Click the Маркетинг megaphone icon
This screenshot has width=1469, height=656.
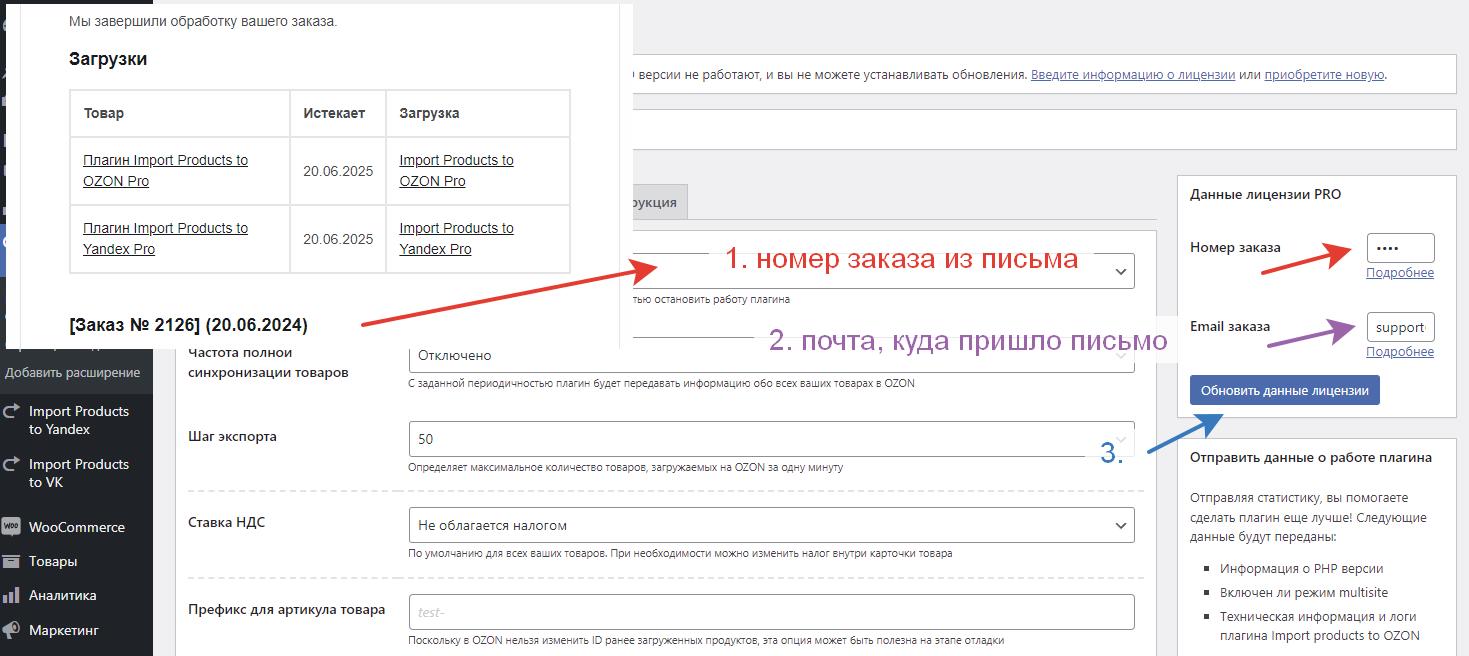pyautogui.click(x=11, y=630)
